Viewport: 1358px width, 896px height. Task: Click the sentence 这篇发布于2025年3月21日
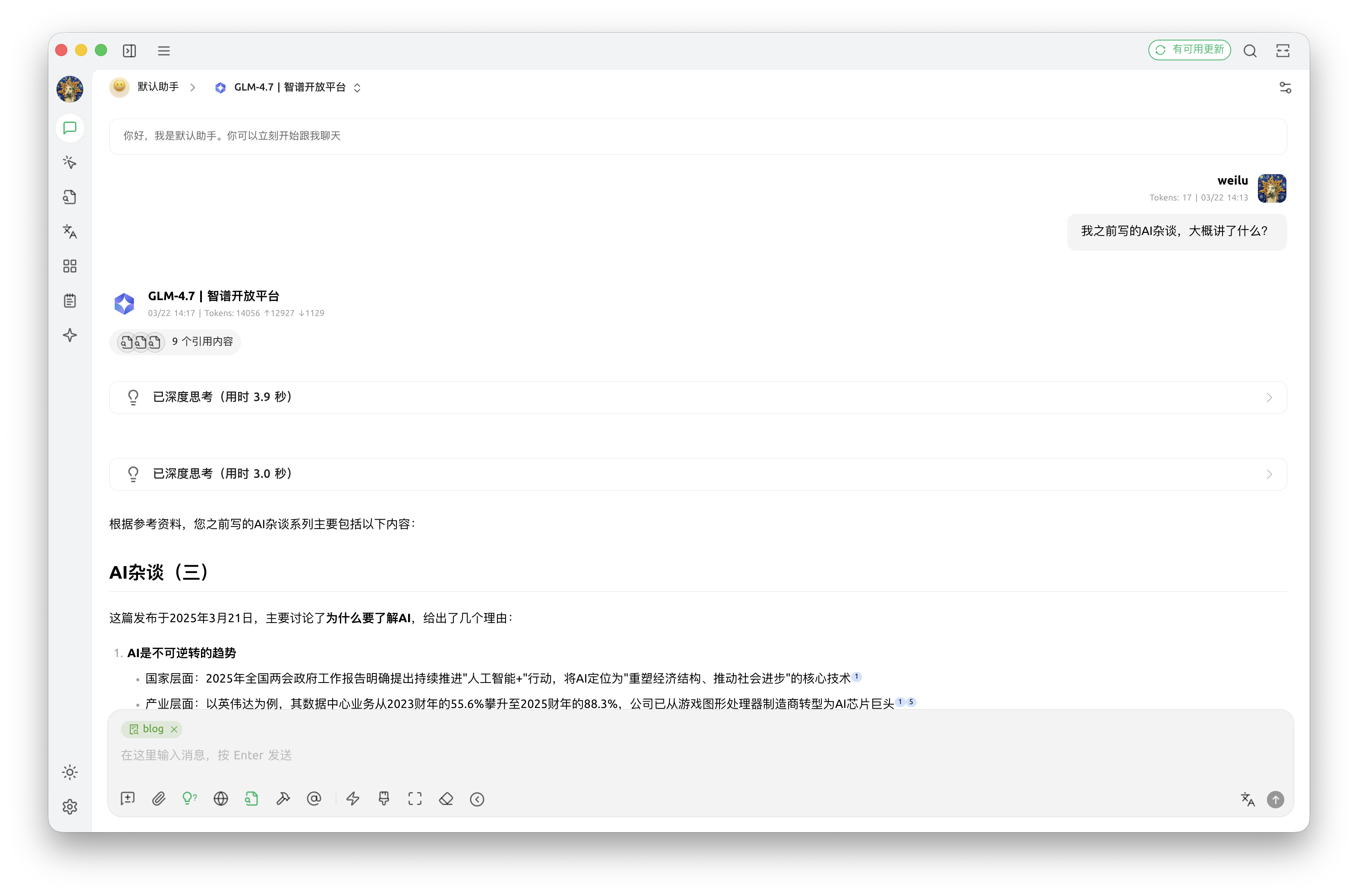311,618
